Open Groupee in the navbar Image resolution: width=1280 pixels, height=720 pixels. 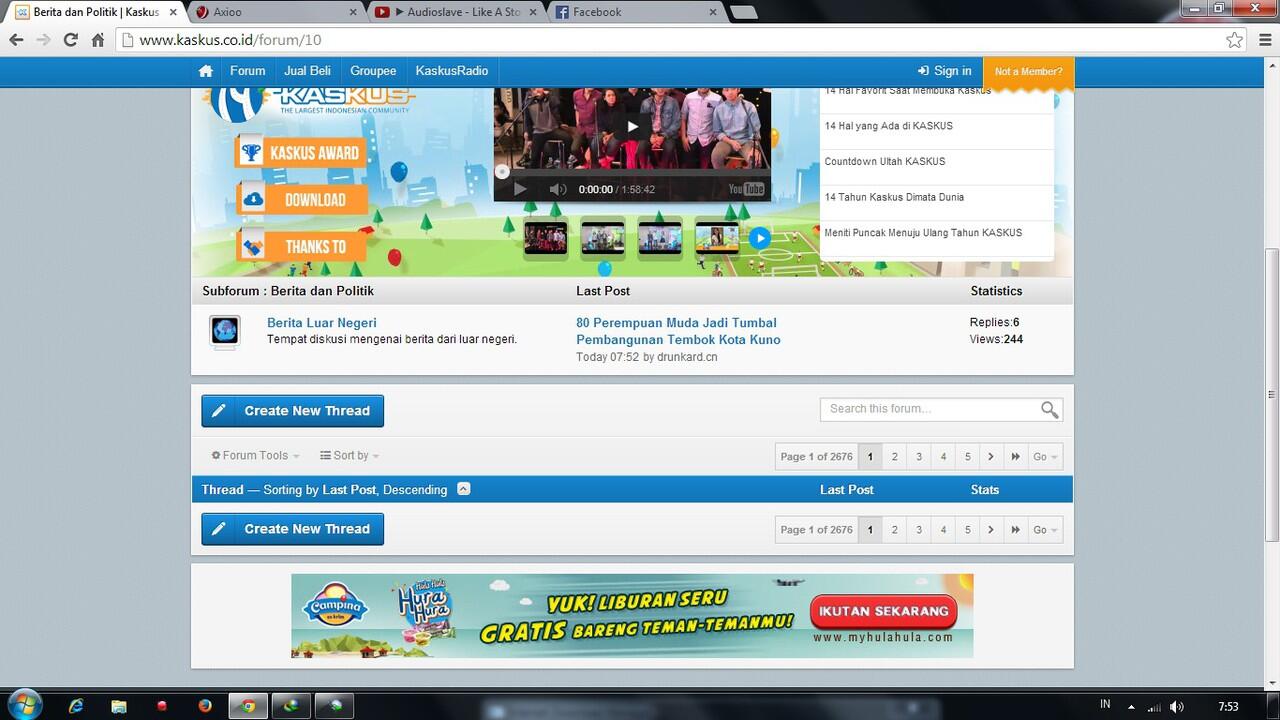pos(373,71)
